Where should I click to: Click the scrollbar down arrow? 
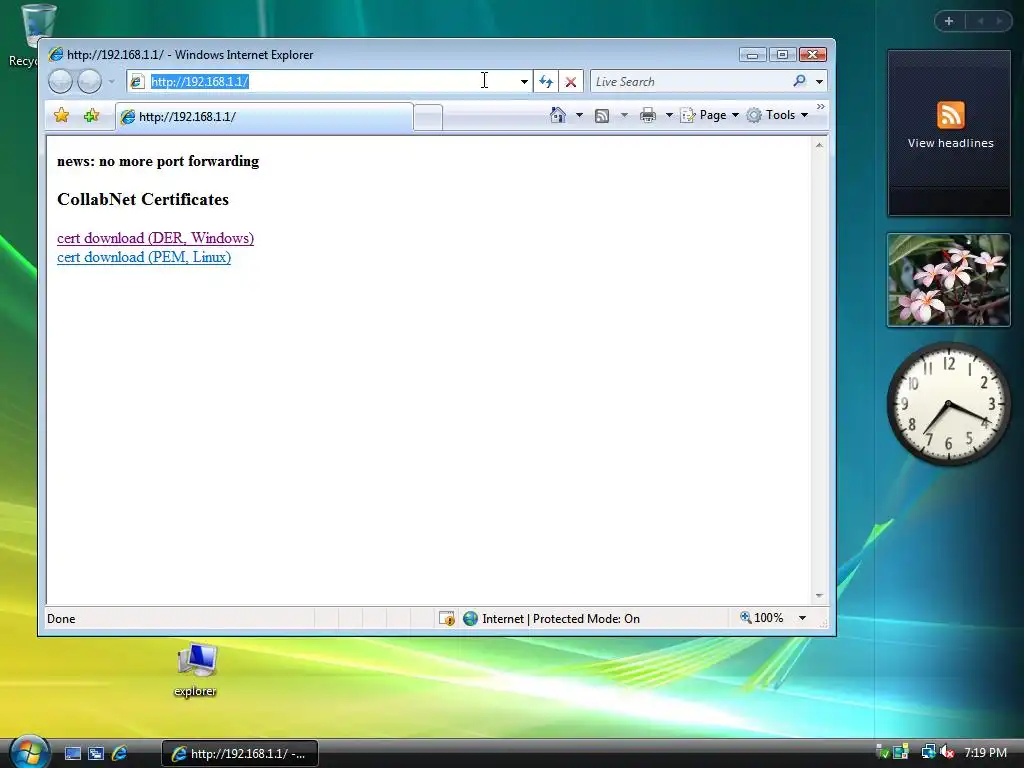coord(819,596)
